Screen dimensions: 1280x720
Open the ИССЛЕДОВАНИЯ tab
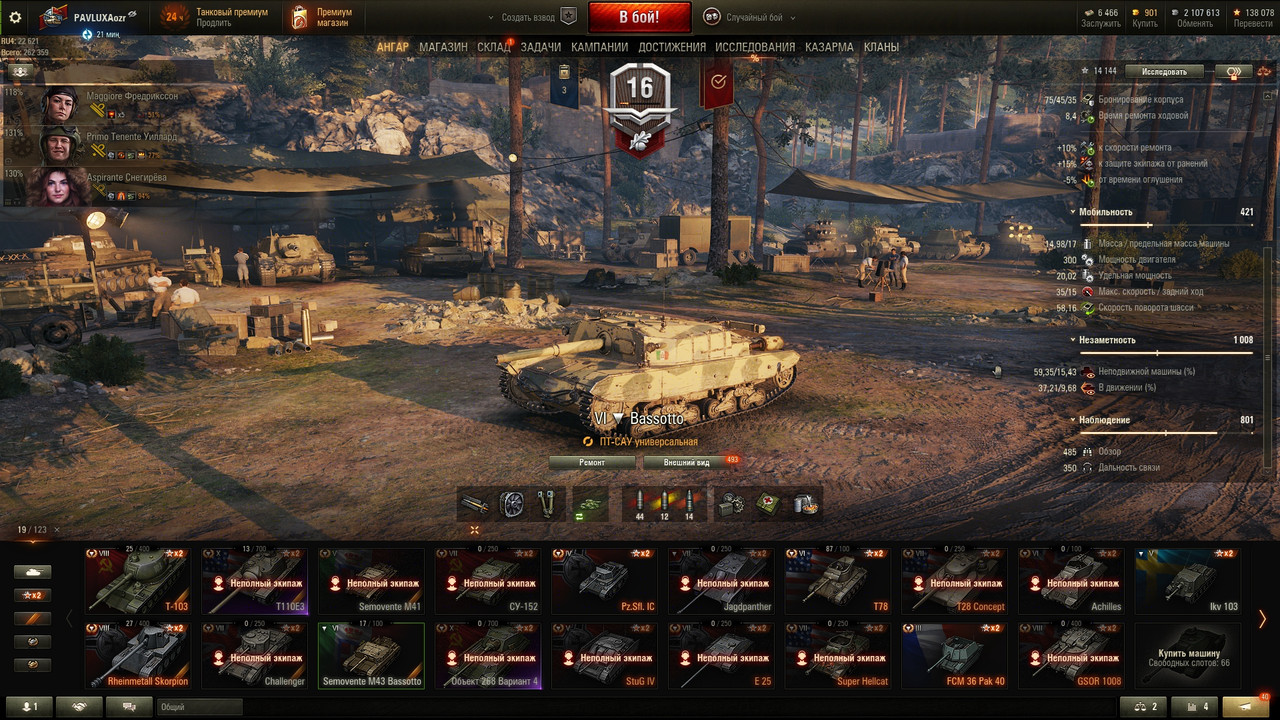tap(755, 47)
